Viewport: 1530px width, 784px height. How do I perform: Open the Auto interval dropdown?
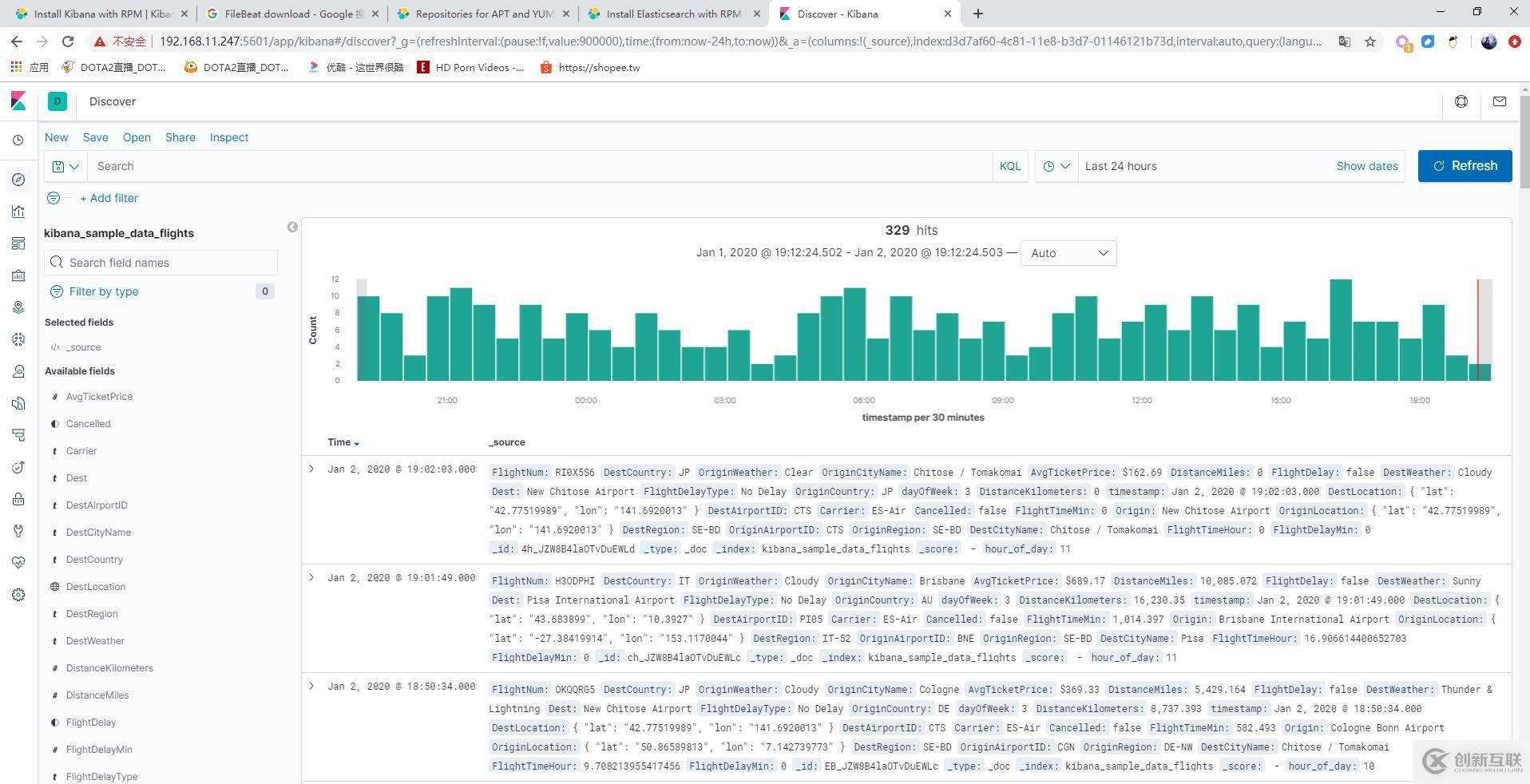[1068, 253]
